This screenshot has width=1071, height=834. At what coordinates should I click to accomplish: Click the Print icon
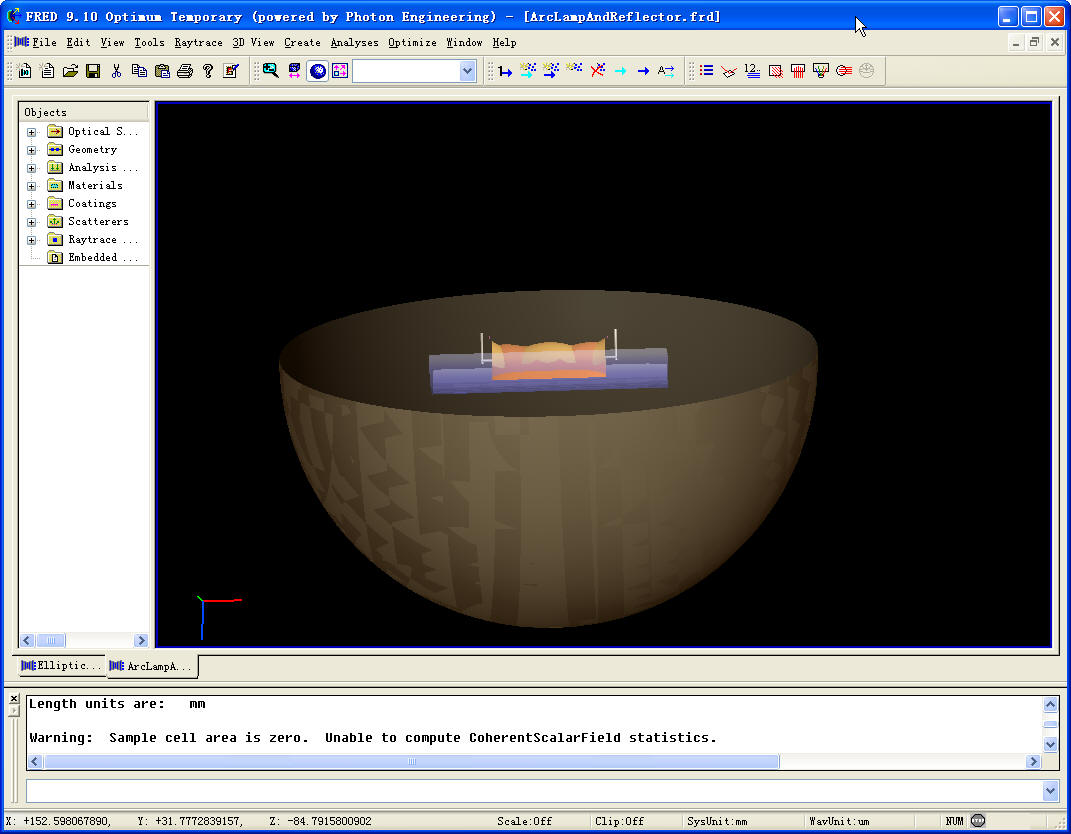coord(184,70)
